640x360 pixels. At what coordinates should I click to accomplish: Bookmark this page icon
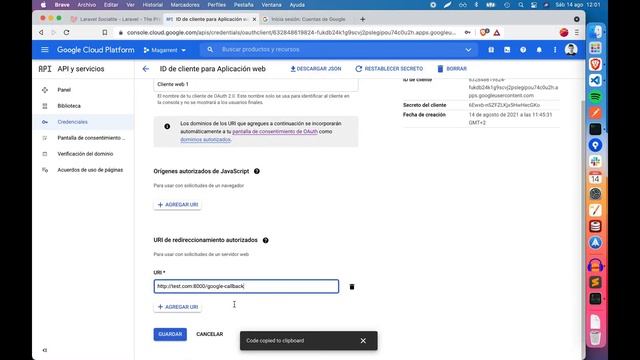[x=104, y=32]
